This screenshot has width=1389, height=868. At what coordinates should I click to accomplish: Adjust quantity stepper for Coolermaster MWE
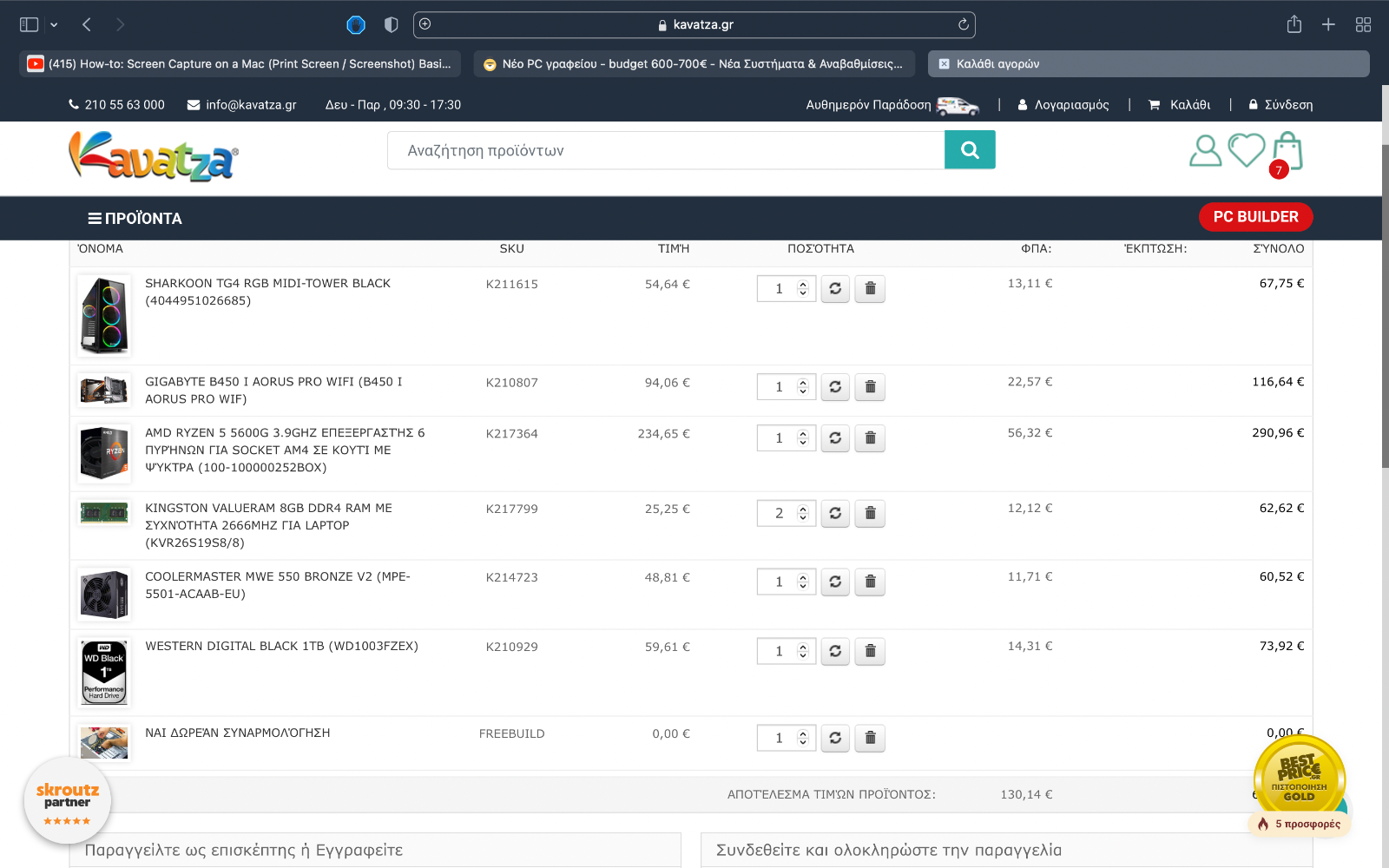(x=803, y=582)
